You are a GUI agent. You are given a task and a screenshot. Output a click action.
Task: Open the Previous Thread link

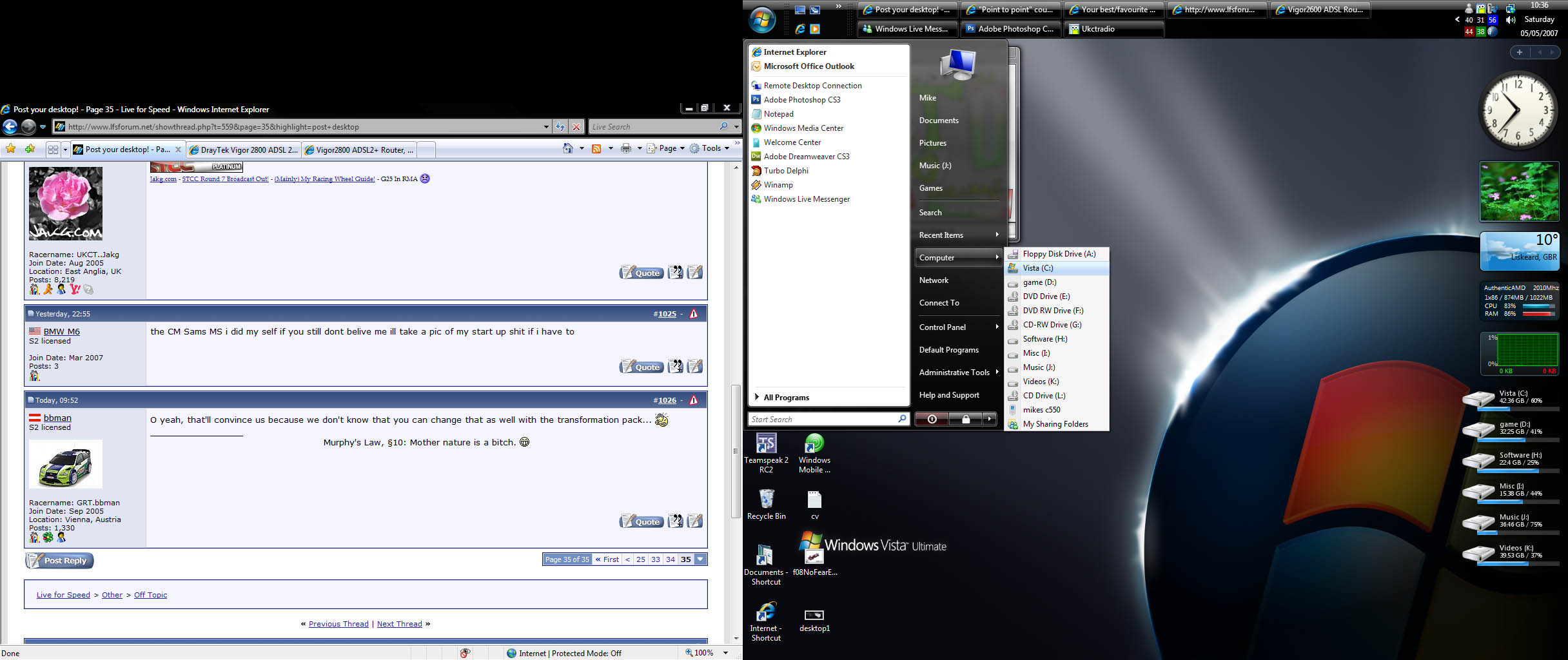(338, 624)
